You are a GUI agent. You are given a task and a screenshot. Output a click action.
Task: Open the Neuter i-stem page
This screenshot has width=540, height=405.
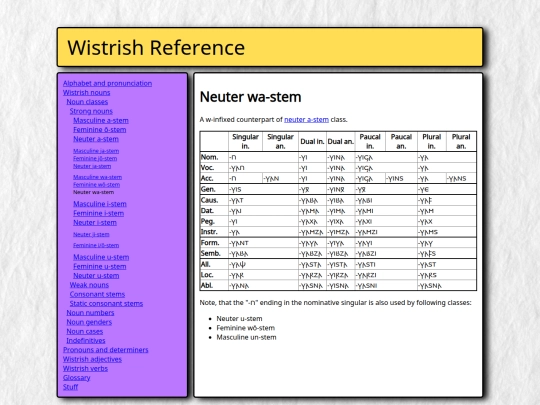click(95, 222)
